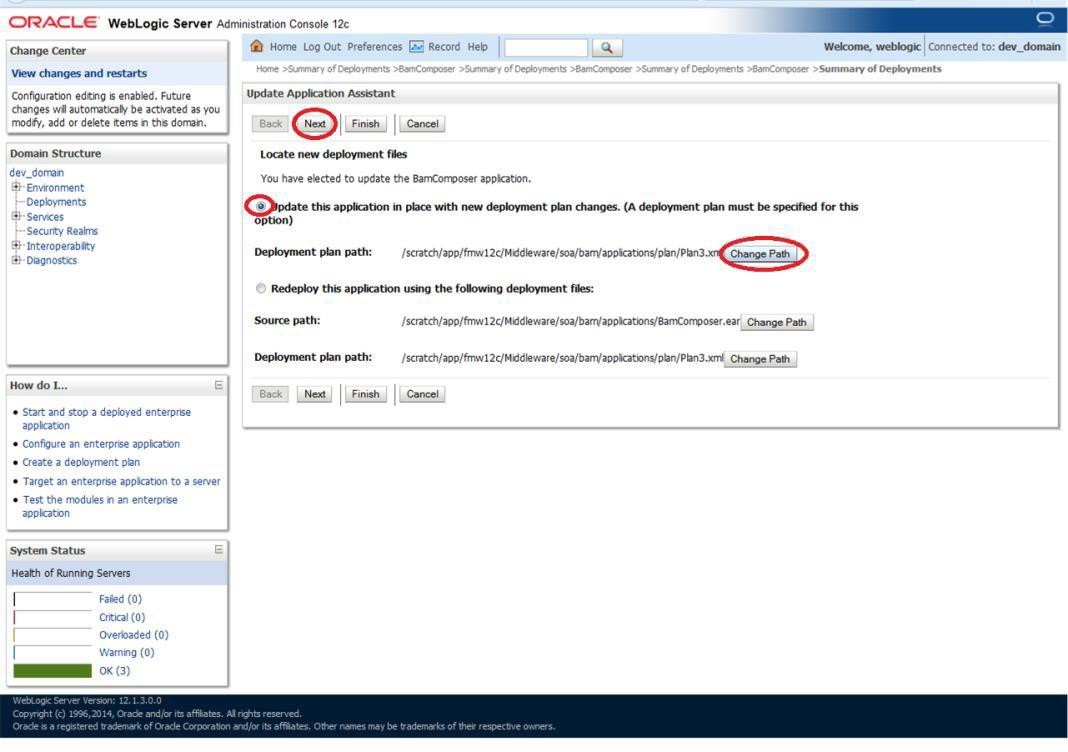This screenshot has width=1068, height=752.
Task: Click the bottom Next button
Action: pos(315,394)
